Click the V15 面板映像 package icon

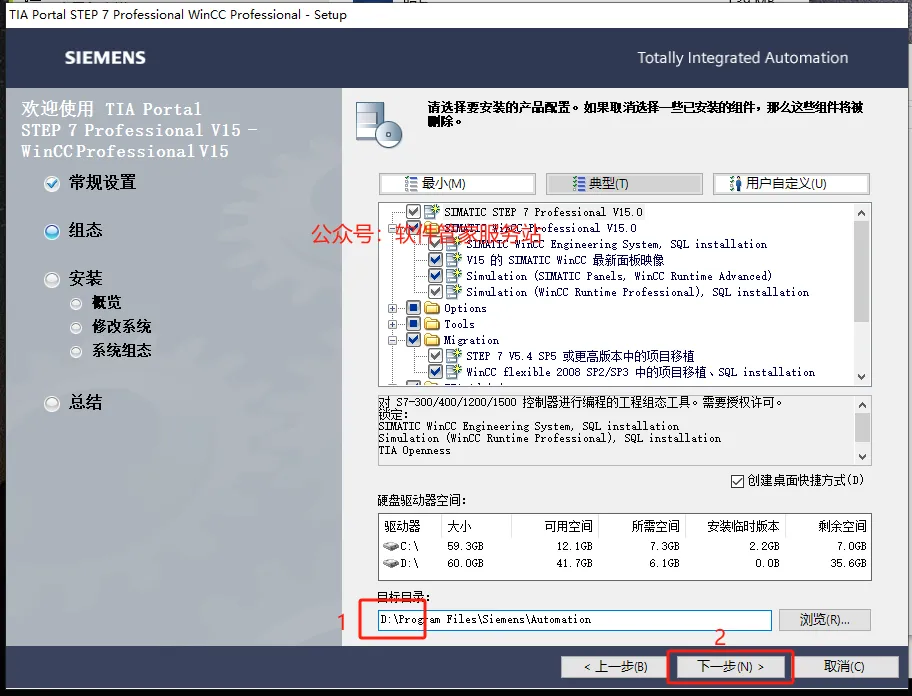click(x=454, y=259)
